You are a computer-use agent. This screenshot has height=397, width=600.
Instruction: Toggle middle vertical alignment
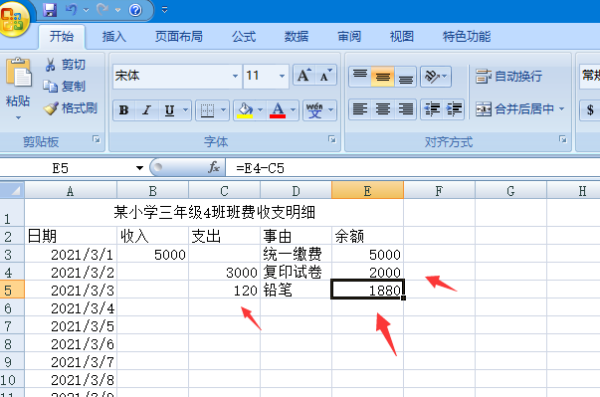coord(382,76)
